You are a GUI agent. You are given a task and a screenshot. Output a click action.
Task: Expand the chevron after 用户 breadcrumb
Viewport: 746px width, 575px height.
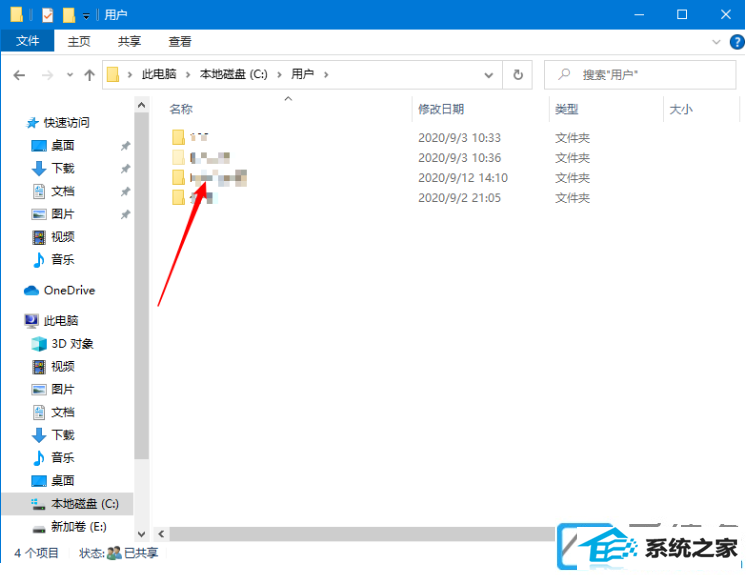click(x=326, y=75)
